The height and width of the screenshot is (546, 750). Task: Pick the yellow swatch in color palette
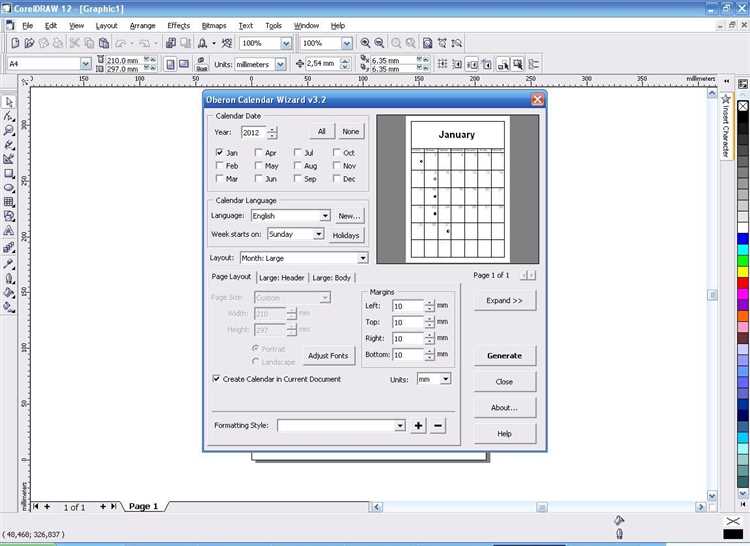point(742,272)
